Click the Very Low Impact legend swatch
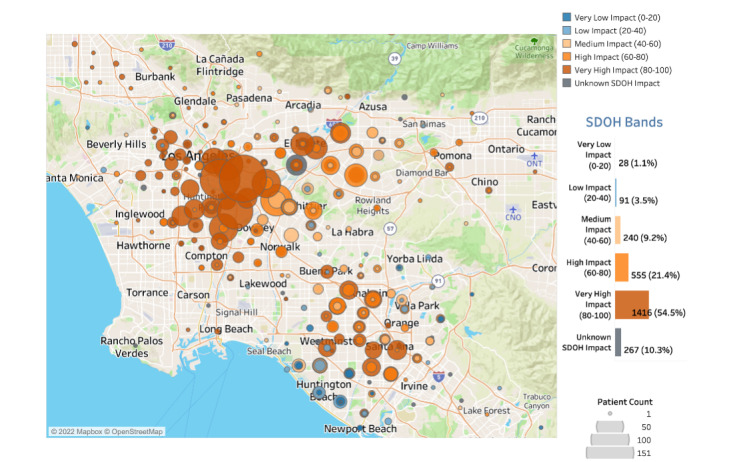 point(567,17)
